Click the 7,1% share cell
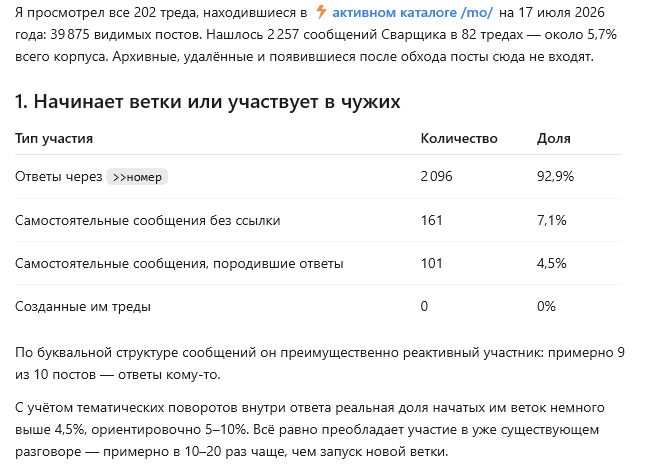The height and width of the screenshot is (469, 654). 551,220
